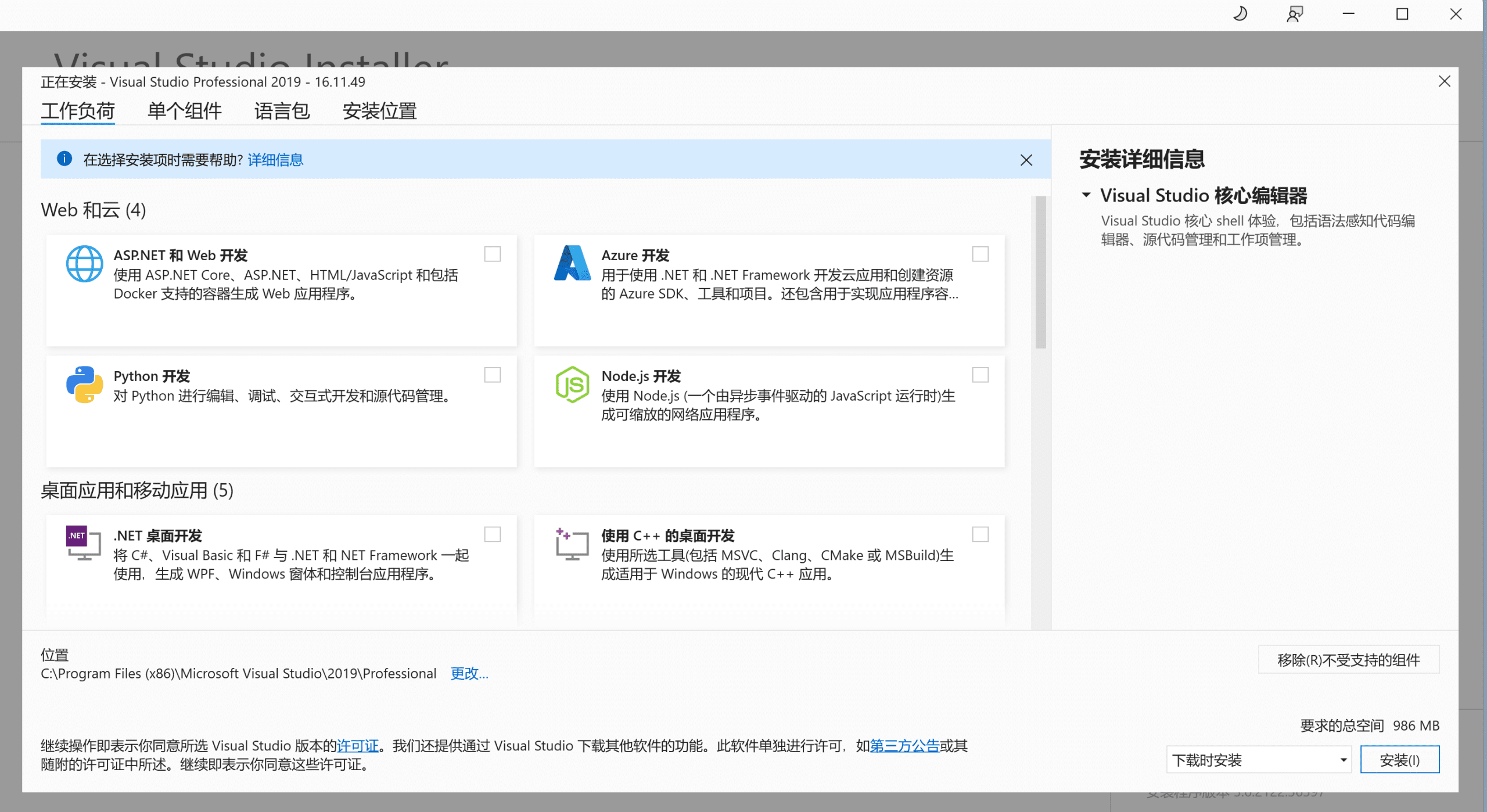The image size is (1487, 812).
Task: Click the Node.js development logo icon
Action: [572, 384]
